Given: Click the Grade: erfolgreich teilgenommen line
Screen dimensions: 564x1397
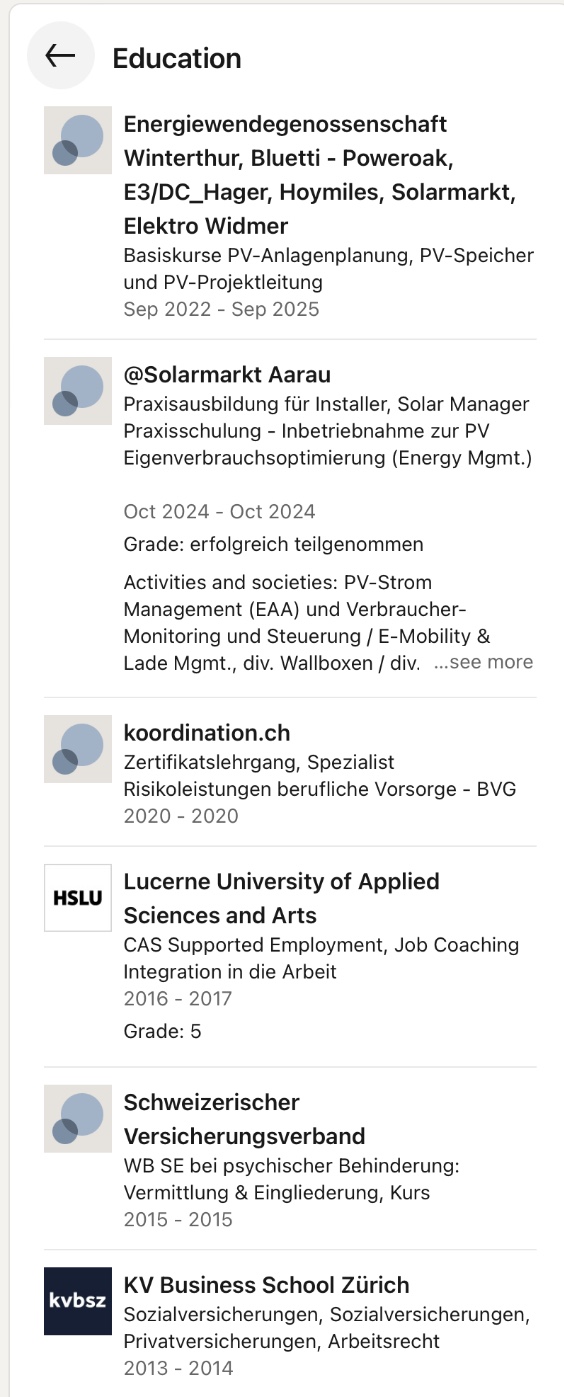Looking at the screenshot, I should pos(273,545).
